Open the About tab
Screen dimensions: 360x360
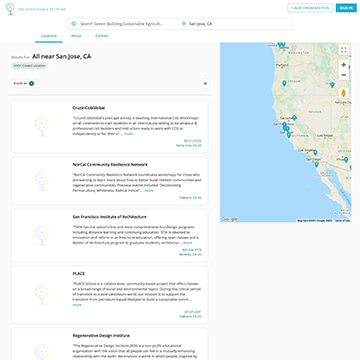pos(76,36)
